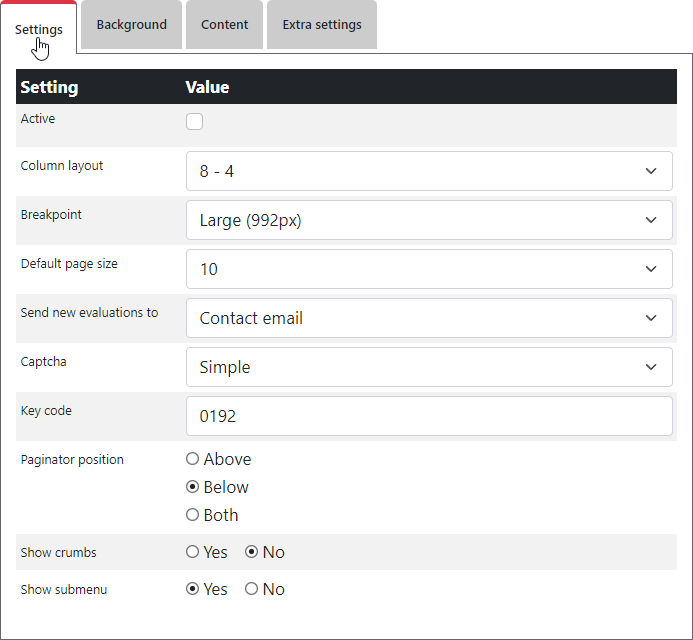The height and width of the screenshot is (640, 693).
Task: Set Show crumbs to No
Action: click(252, 552)
